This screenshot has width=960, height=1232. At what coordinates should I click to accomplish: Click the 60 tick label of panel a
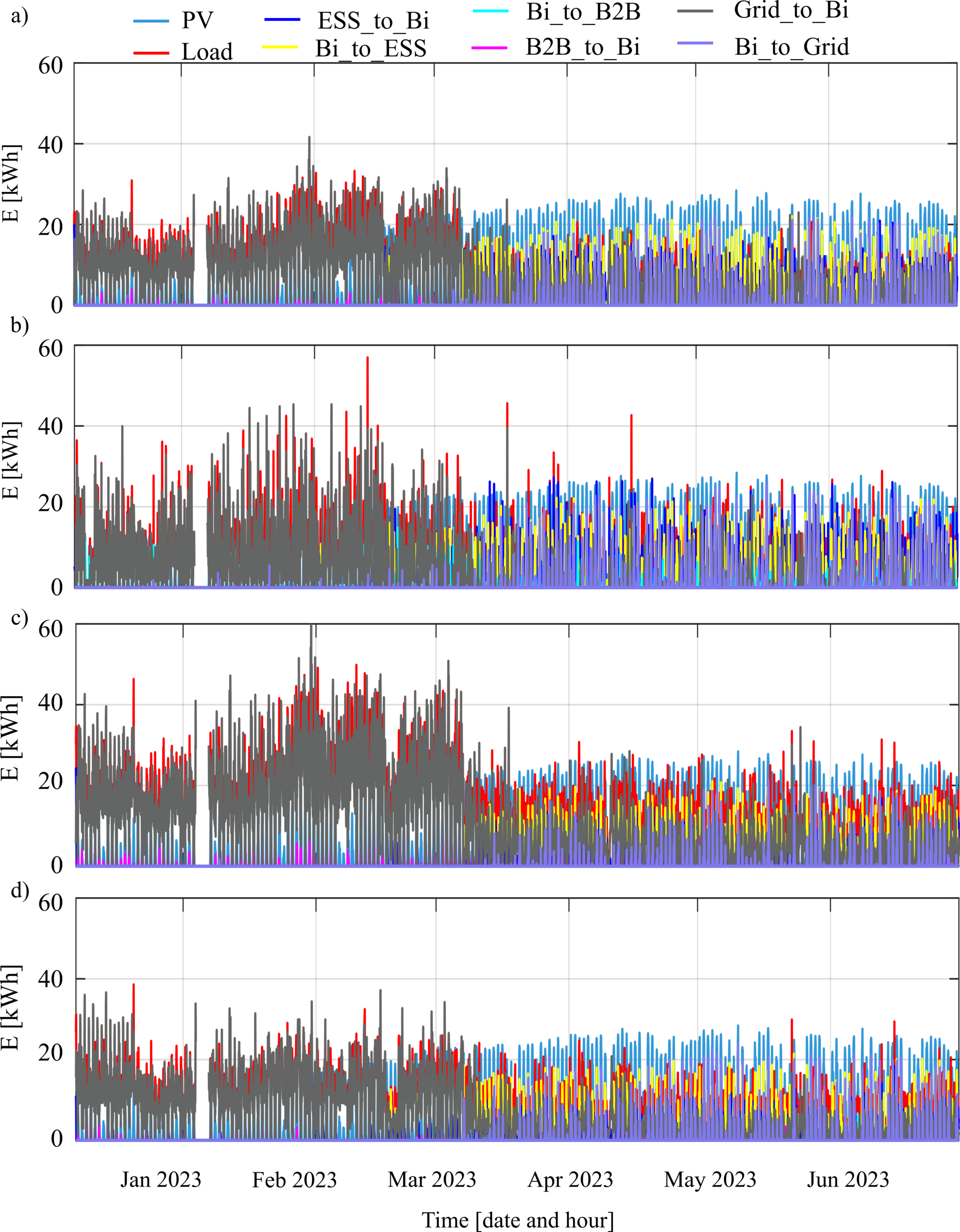(50, 66)
